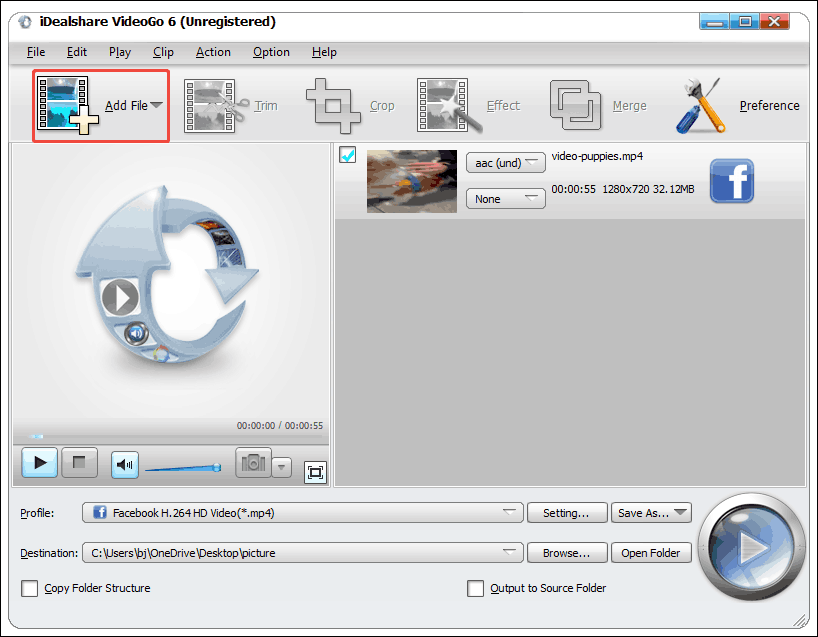Take a snapshot with the camera icon
The height and width of the screenshot is (637, 818).
click(x=252, y=462)
